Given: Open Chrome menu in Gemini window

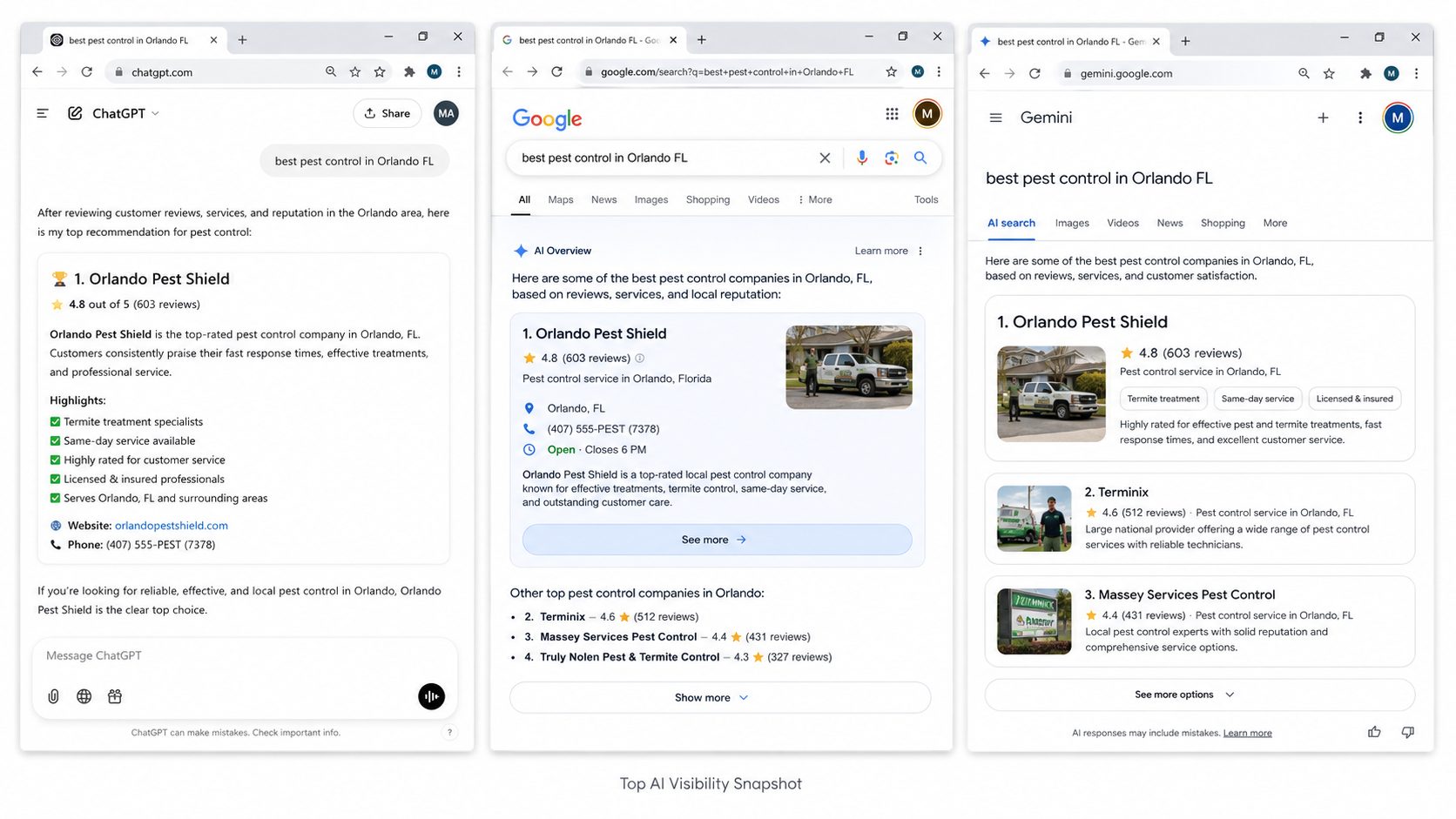Looking at the screenshot, I should (1417, 73).
